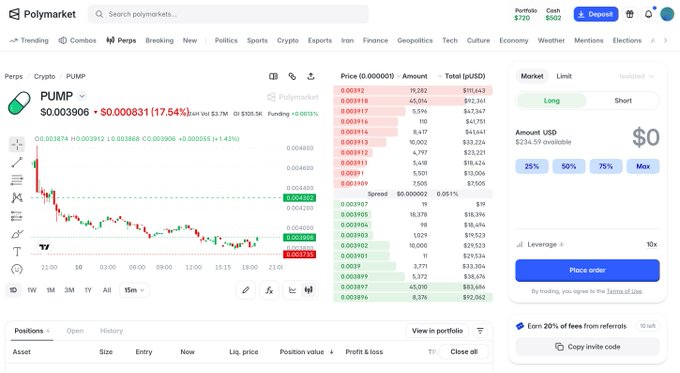Copy the market link icon

(x=292, y=76)
